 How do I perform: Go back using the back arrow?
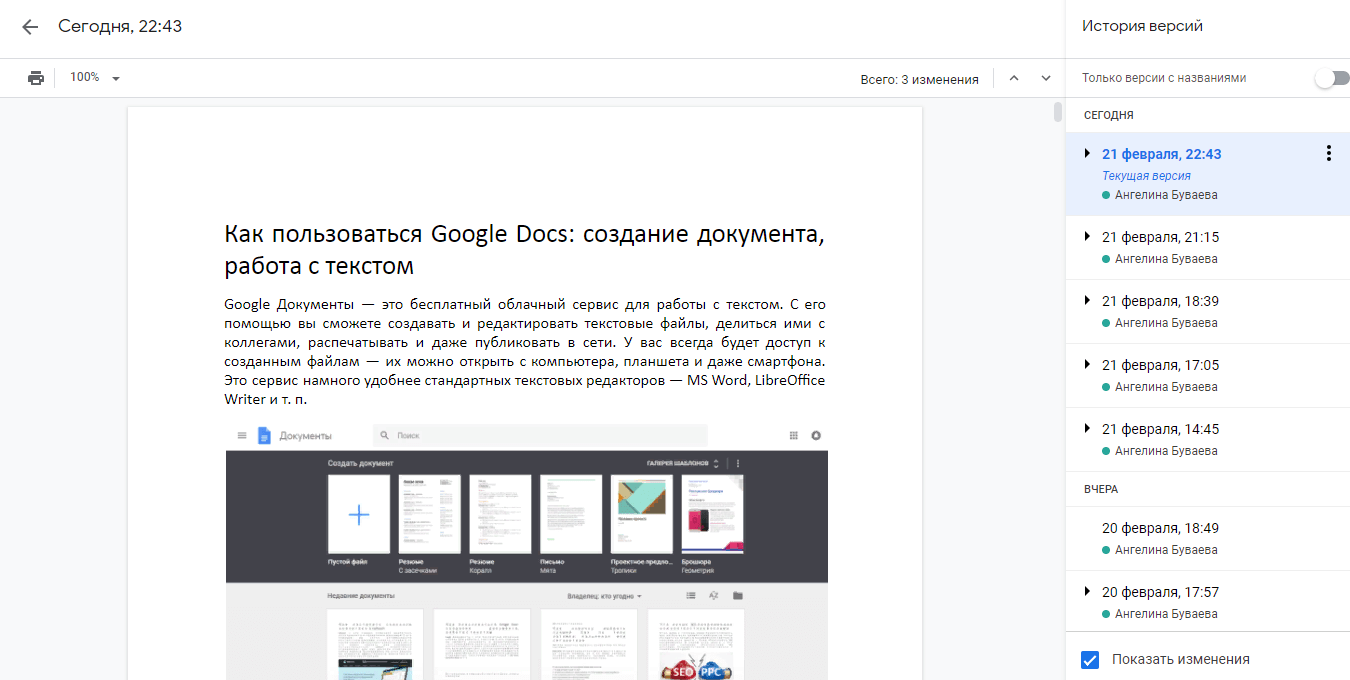(29, 27)
